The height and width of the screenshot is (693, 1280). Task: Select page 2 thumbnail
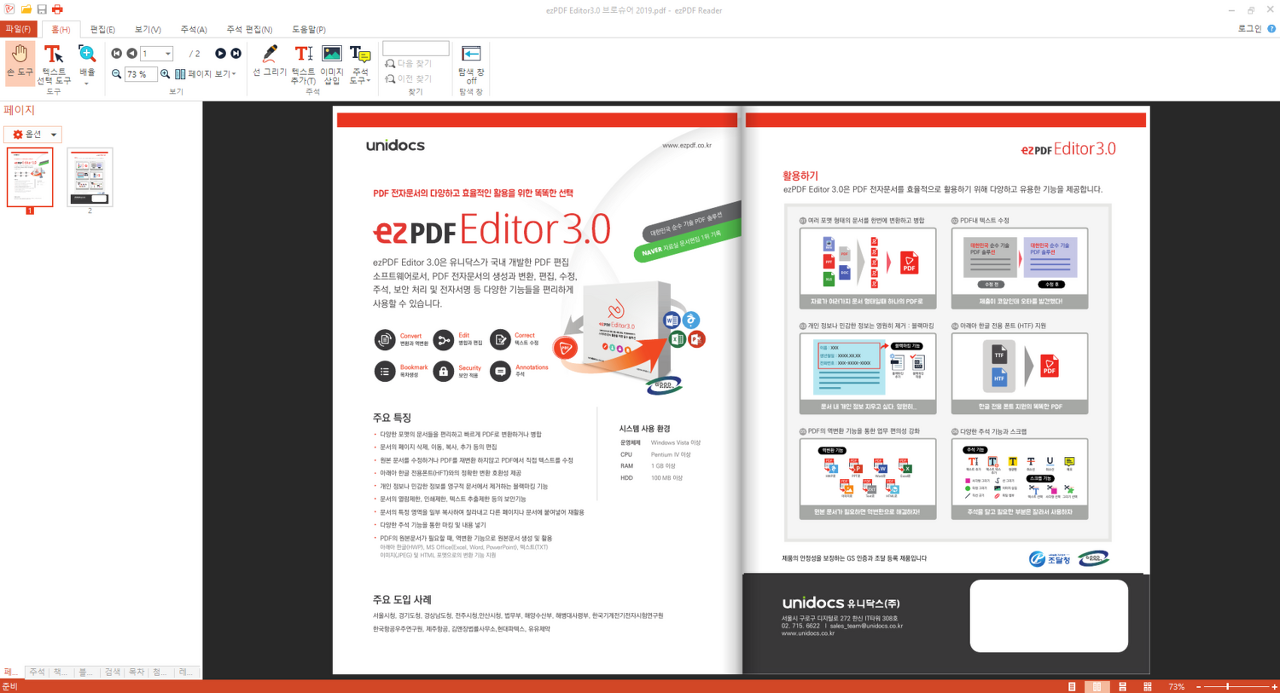(90, 178)
